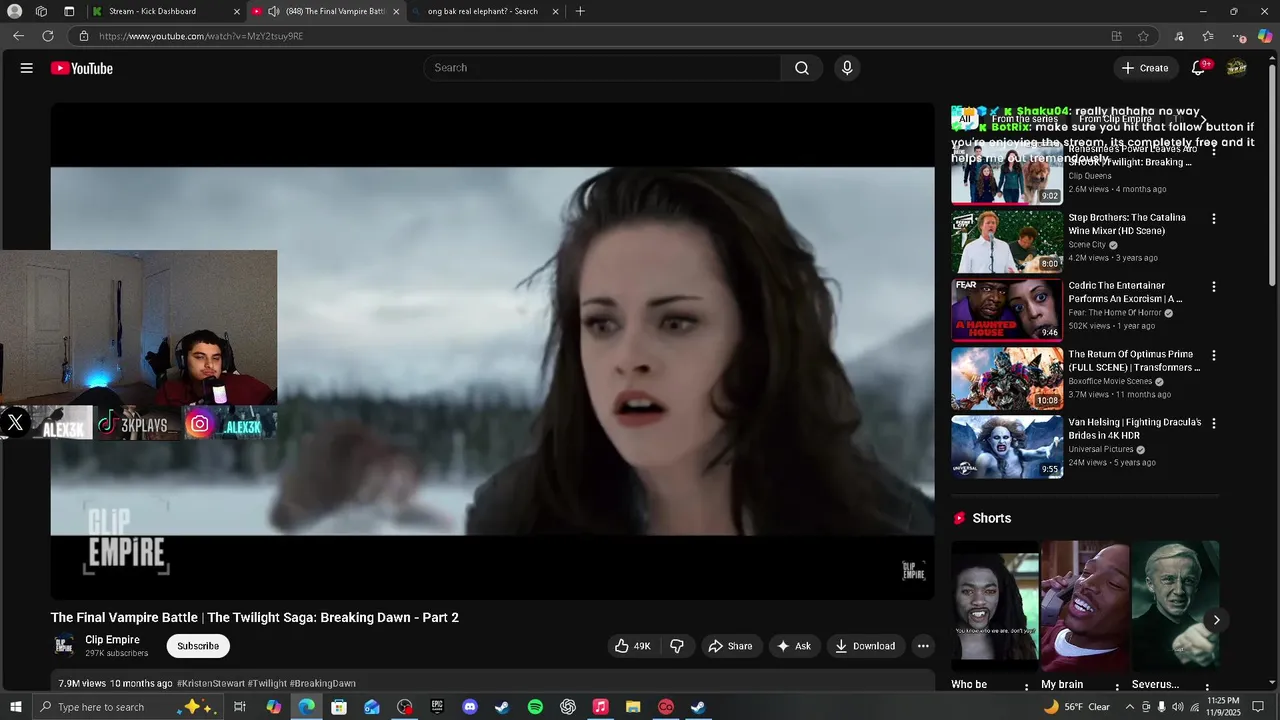Add this page to favorites with the star icon
Image resolution: width=1280 pixels, height=720 pixels.
(x=1143, y=36)
